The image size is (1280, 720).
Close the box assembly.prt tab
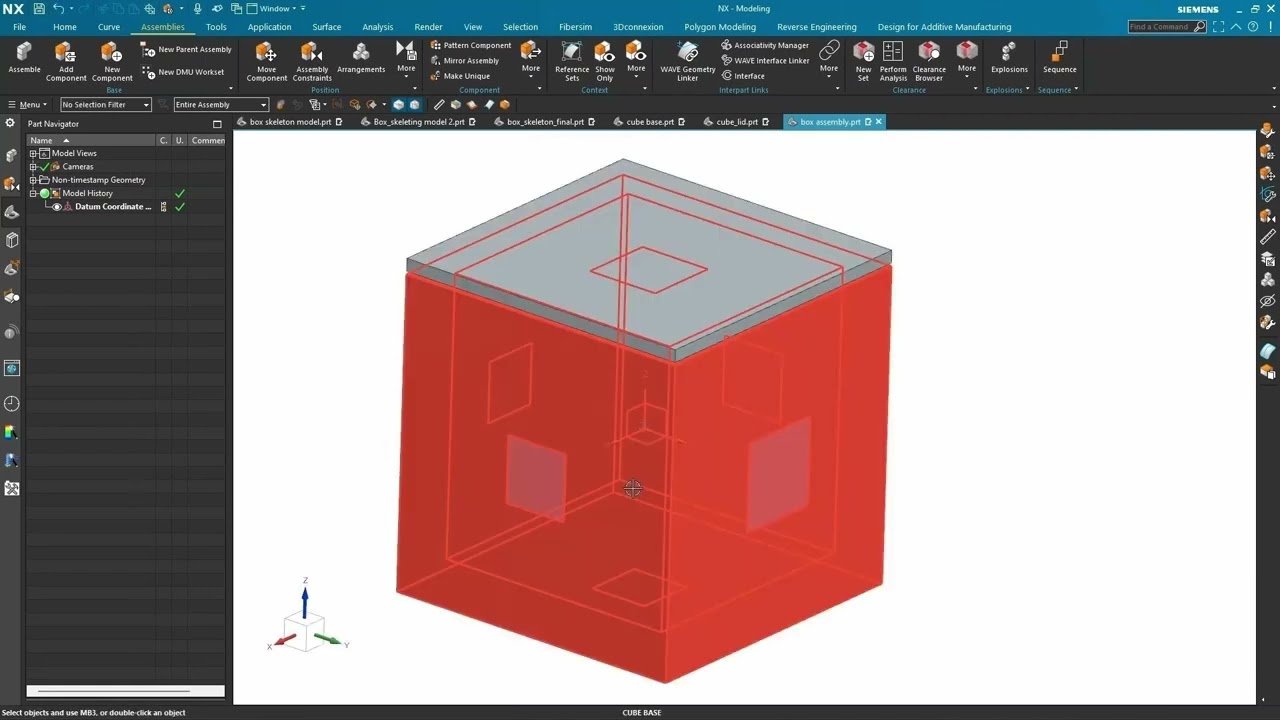tap(879, 122)
